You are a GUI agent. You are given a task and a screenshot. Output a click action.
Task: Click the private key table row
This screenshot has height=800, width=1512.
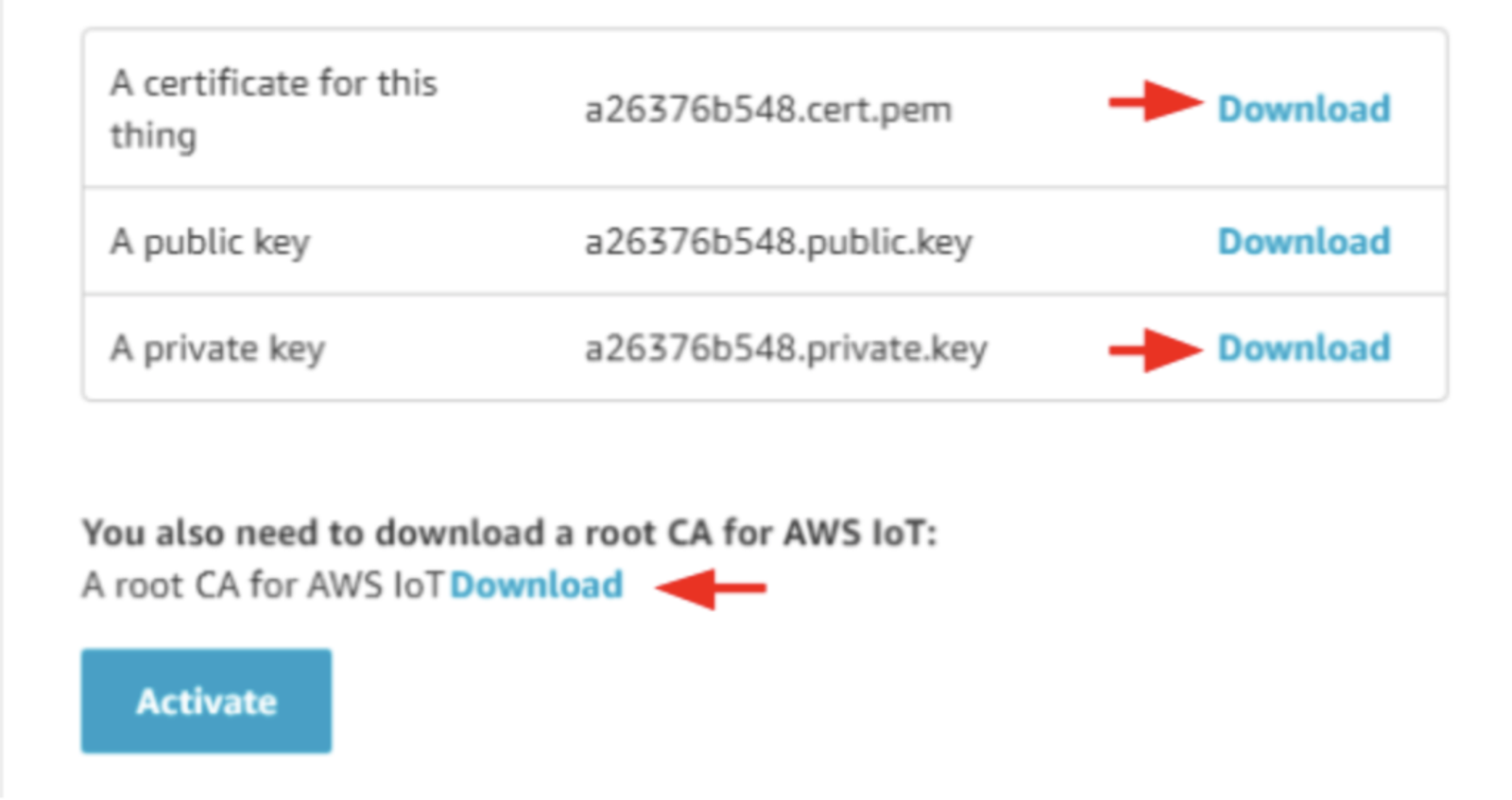pos(765,348)
